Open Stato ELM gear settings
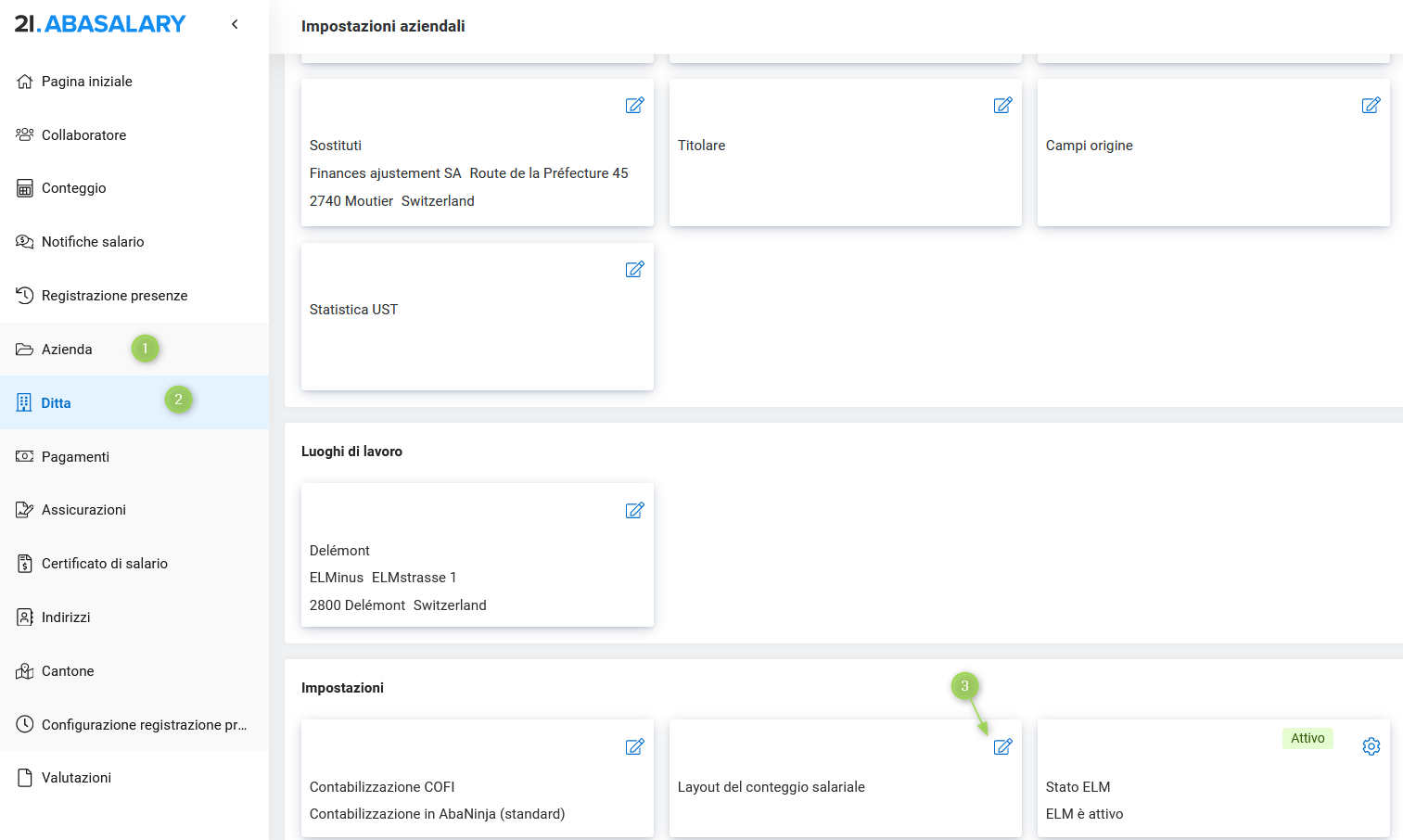Screen dimensions: 1403x840 pos(1371,747)
